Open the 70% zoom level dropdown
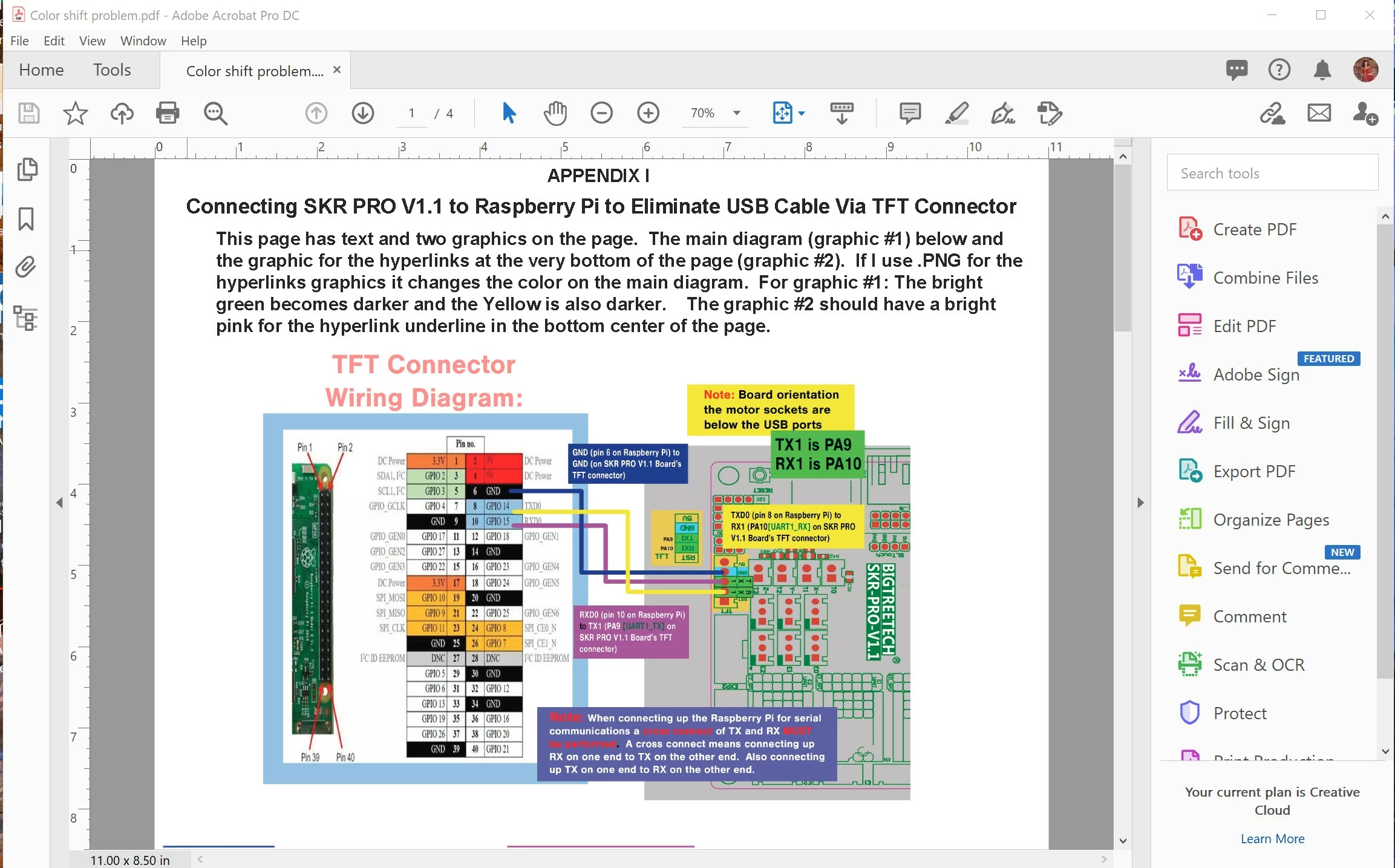Screen dimensions: 1395x868 (736, 113)
